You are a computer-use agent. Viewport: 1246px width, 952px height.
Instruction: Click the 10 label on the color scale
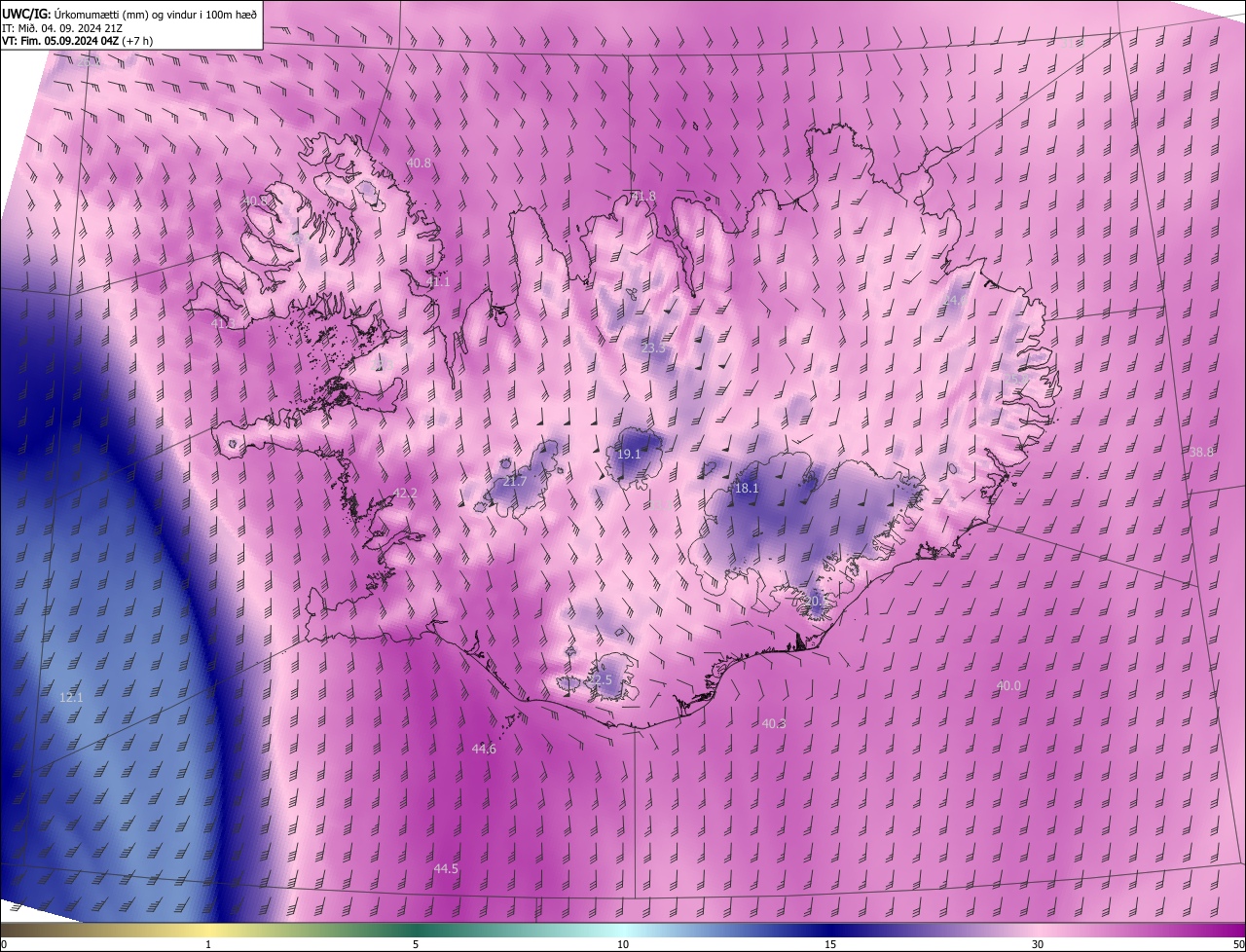tap(623, 945)
